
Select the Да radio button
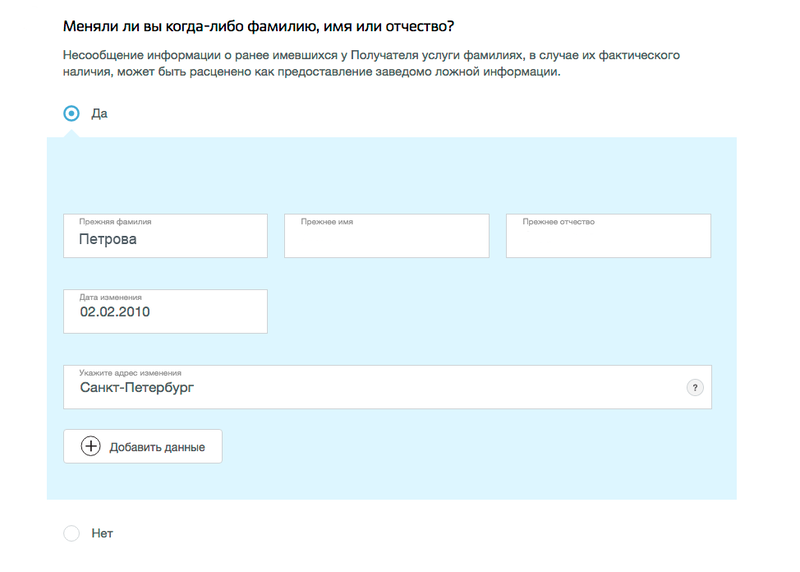71,113
